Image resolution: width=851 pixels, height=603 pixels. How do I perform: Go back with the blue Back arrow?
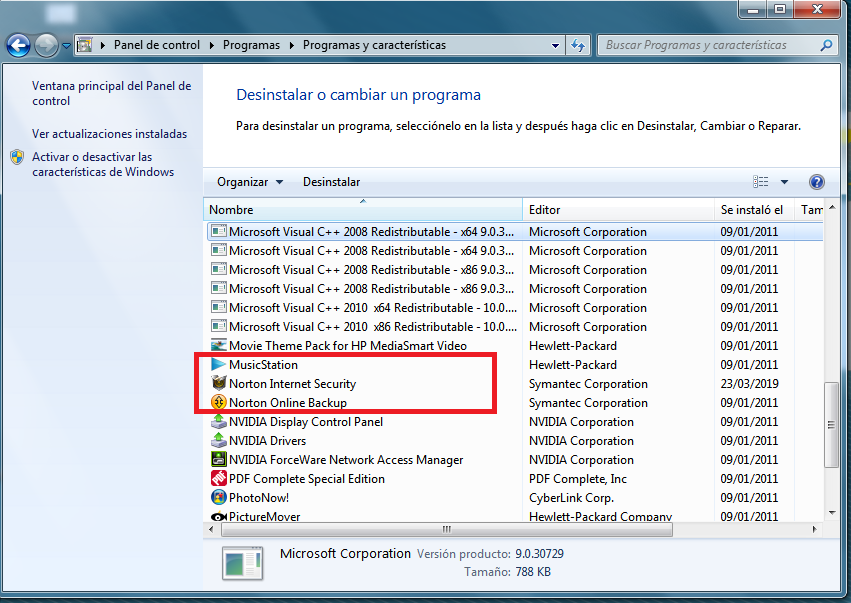(x=18, y=46)
